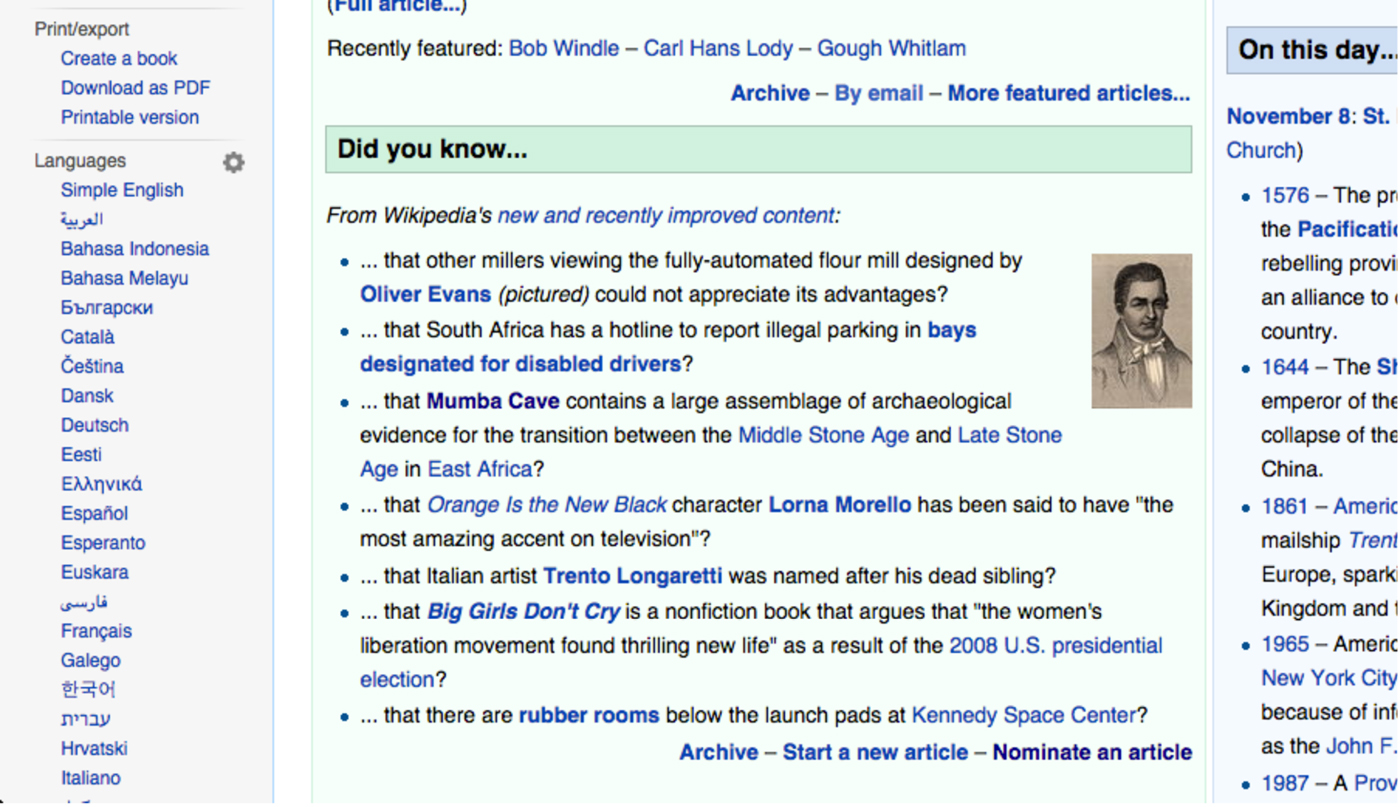Open the Kennedy Space Center link
The height and width of the screenshot is (807, 1400).
tap(1024, 715)
